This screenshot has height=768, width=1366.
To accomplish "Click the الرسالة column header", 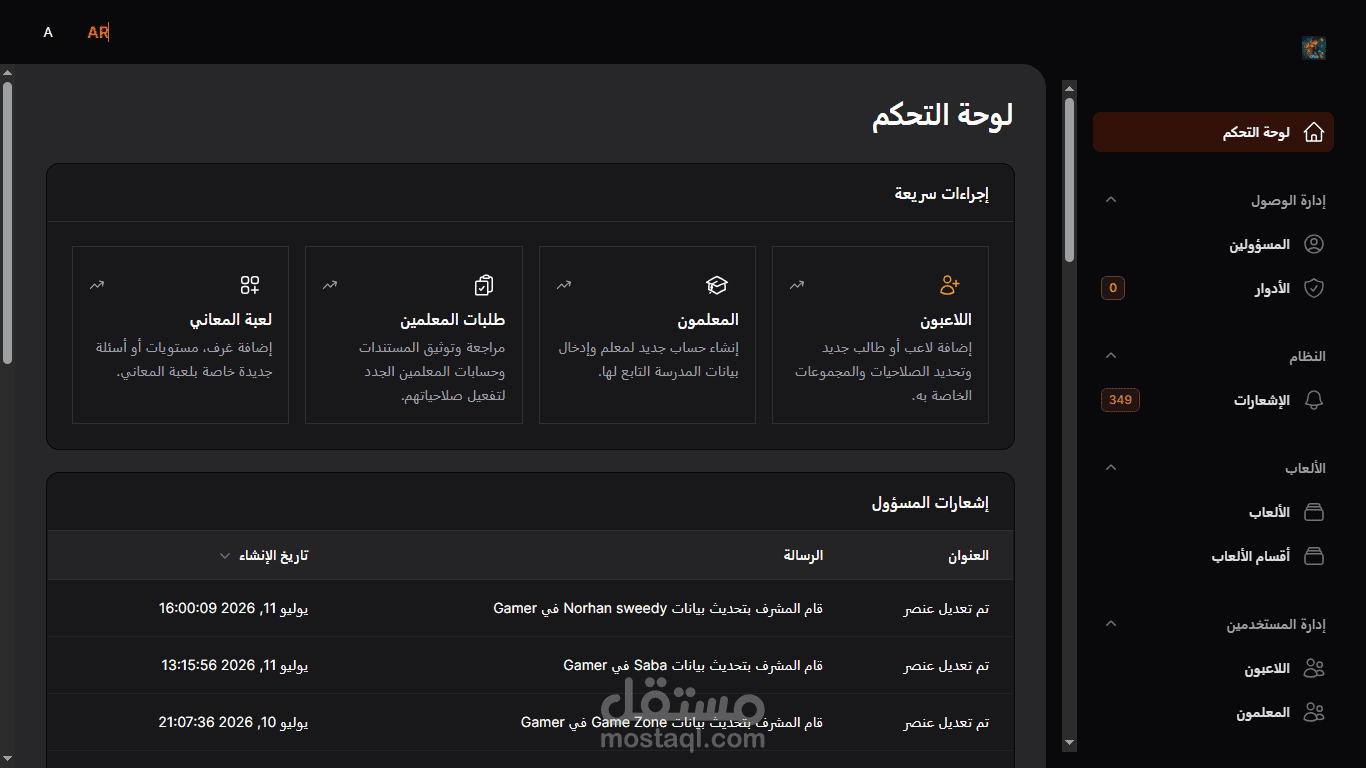I will (x=803, y=556).
